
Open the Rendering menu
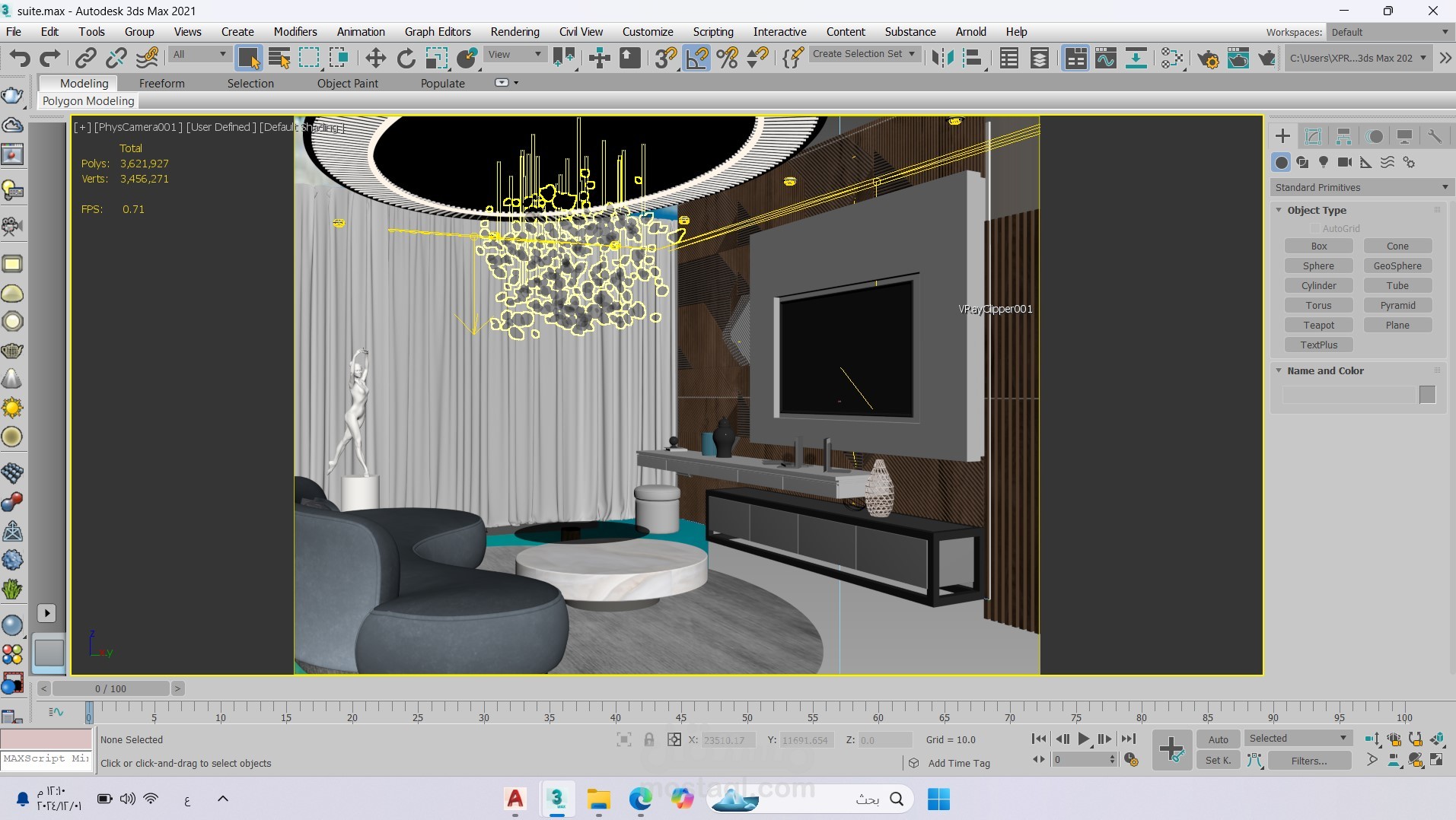[515, 31]
